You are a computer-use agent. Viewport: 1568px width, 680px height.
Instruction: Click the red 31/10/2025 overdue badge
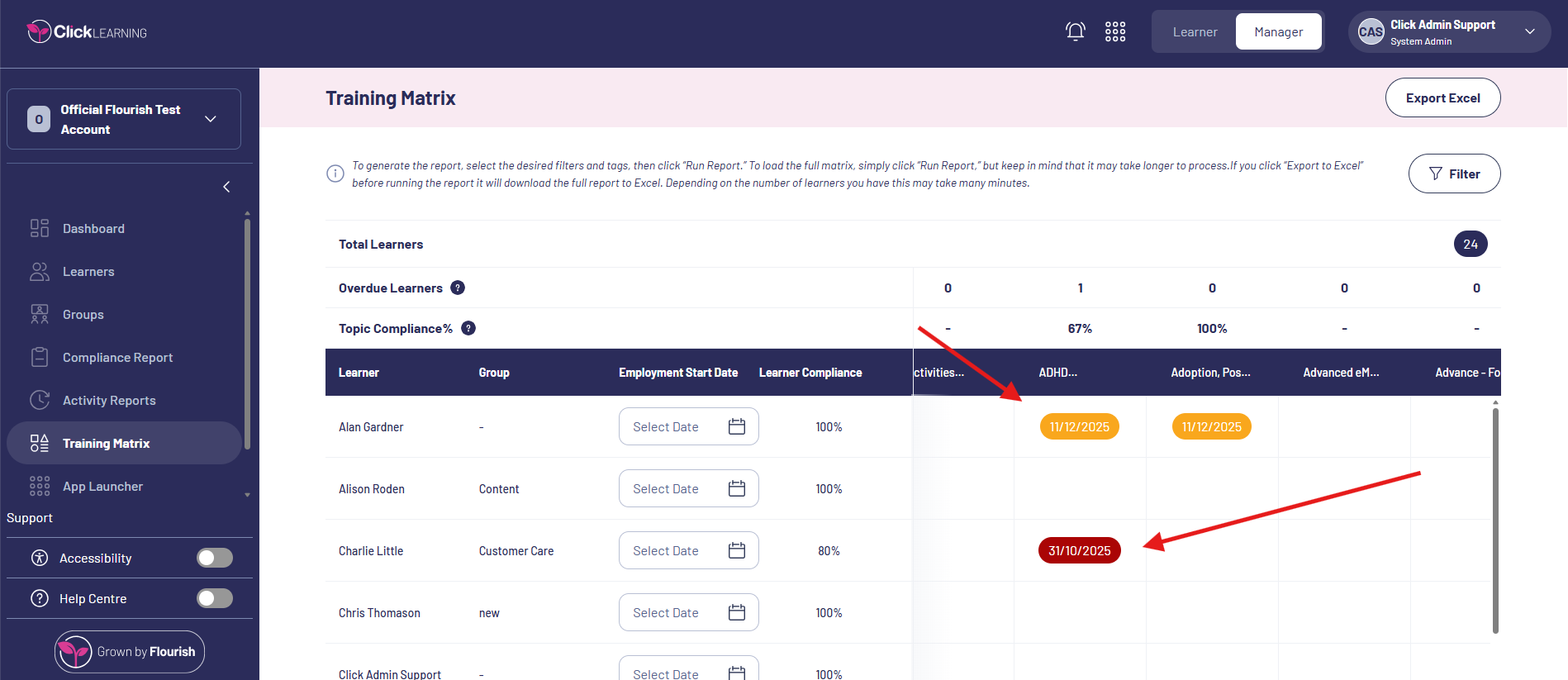[x=1079, y=550]
